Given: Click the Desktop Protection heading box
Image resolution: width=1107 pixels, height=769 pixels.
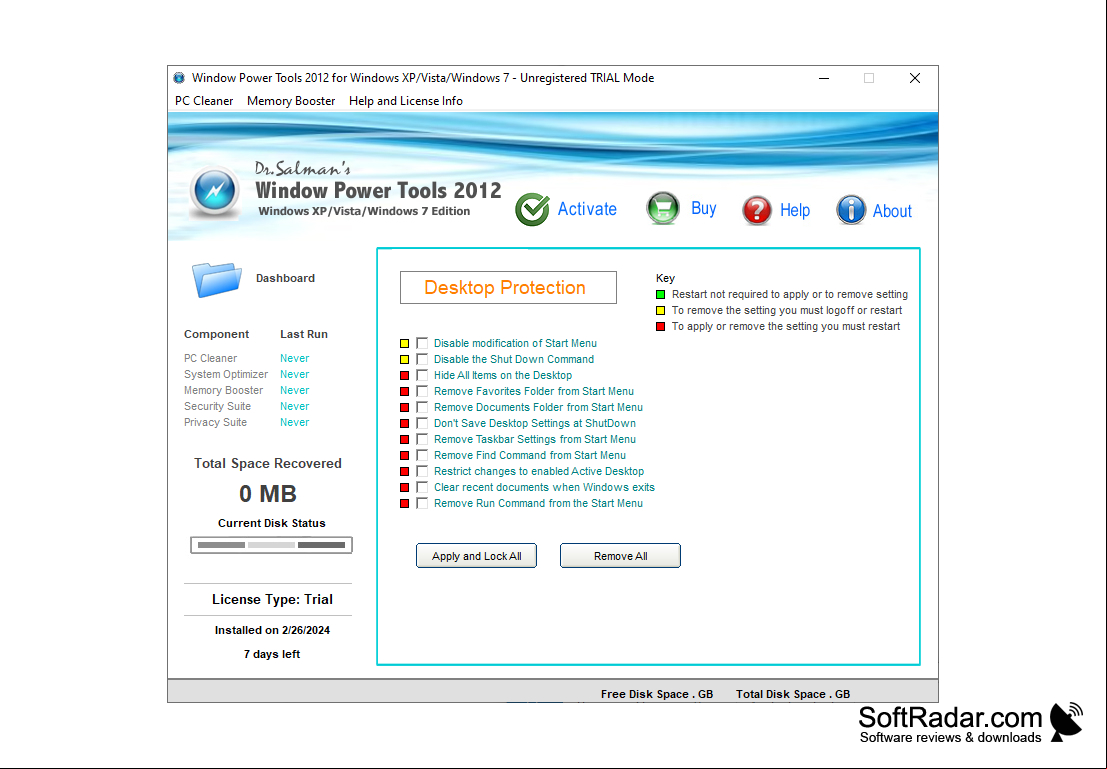Looking at the screenshot, I should (x=508, y=287).
